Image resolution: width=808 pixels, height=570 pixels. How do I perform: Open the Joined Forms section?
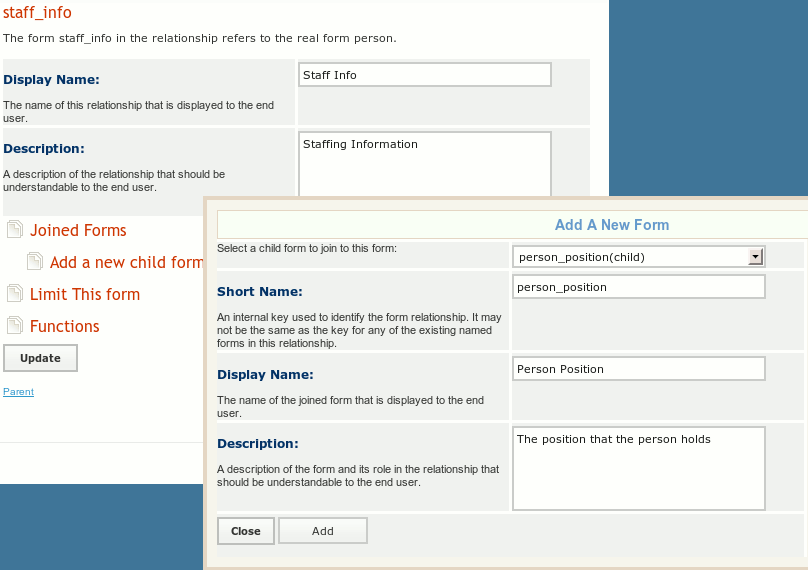(78, 230)
